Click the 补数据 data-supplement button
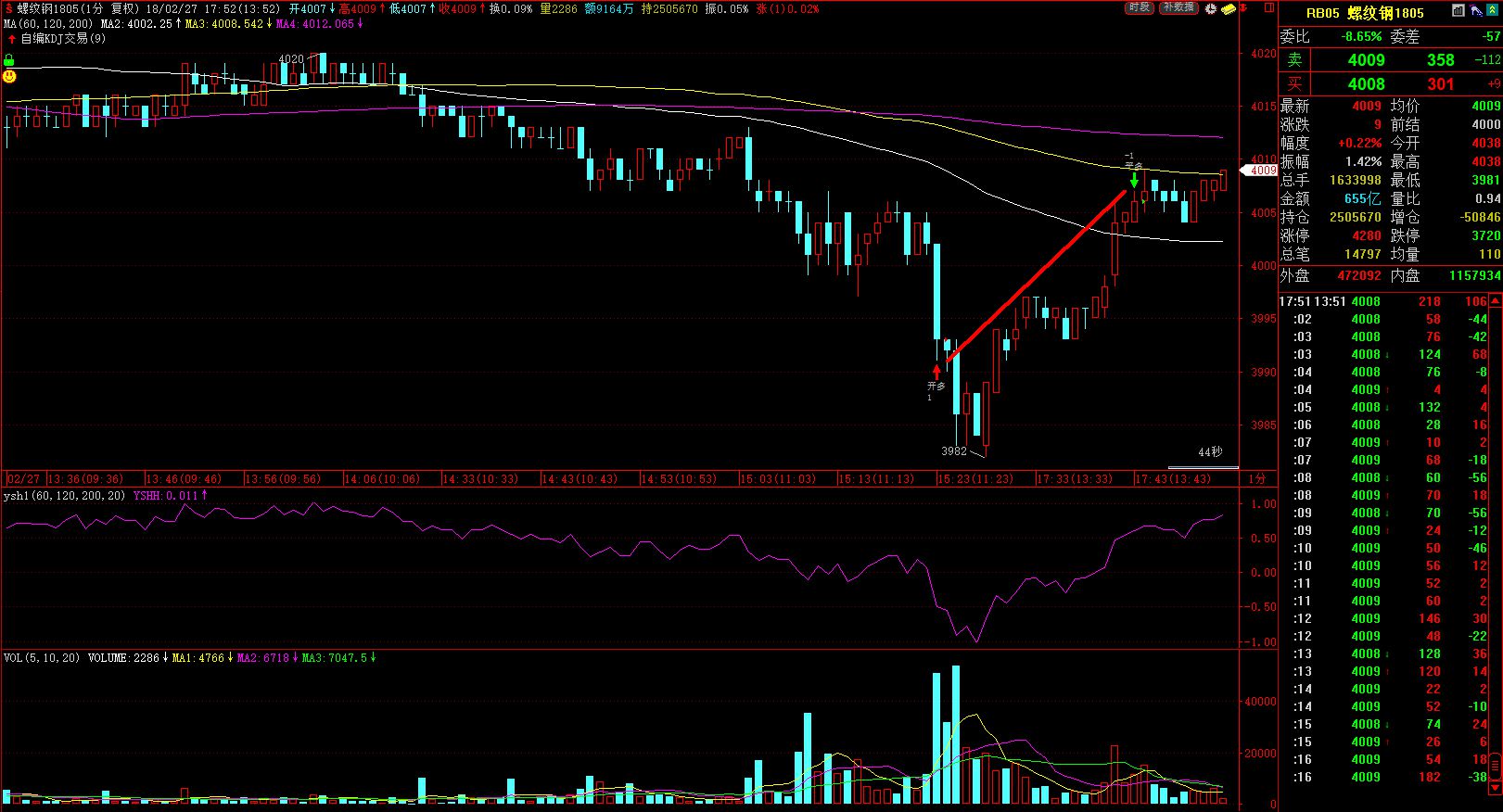The width and height of the screenshot is (1503, 812). point(1178,7)
